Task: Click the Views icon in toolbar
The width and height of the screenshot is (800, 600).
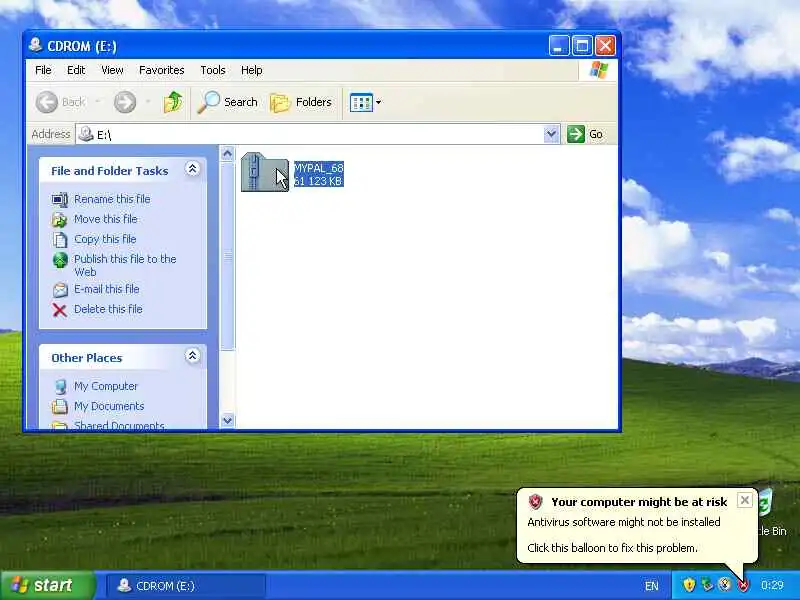Action: [361, 102]
